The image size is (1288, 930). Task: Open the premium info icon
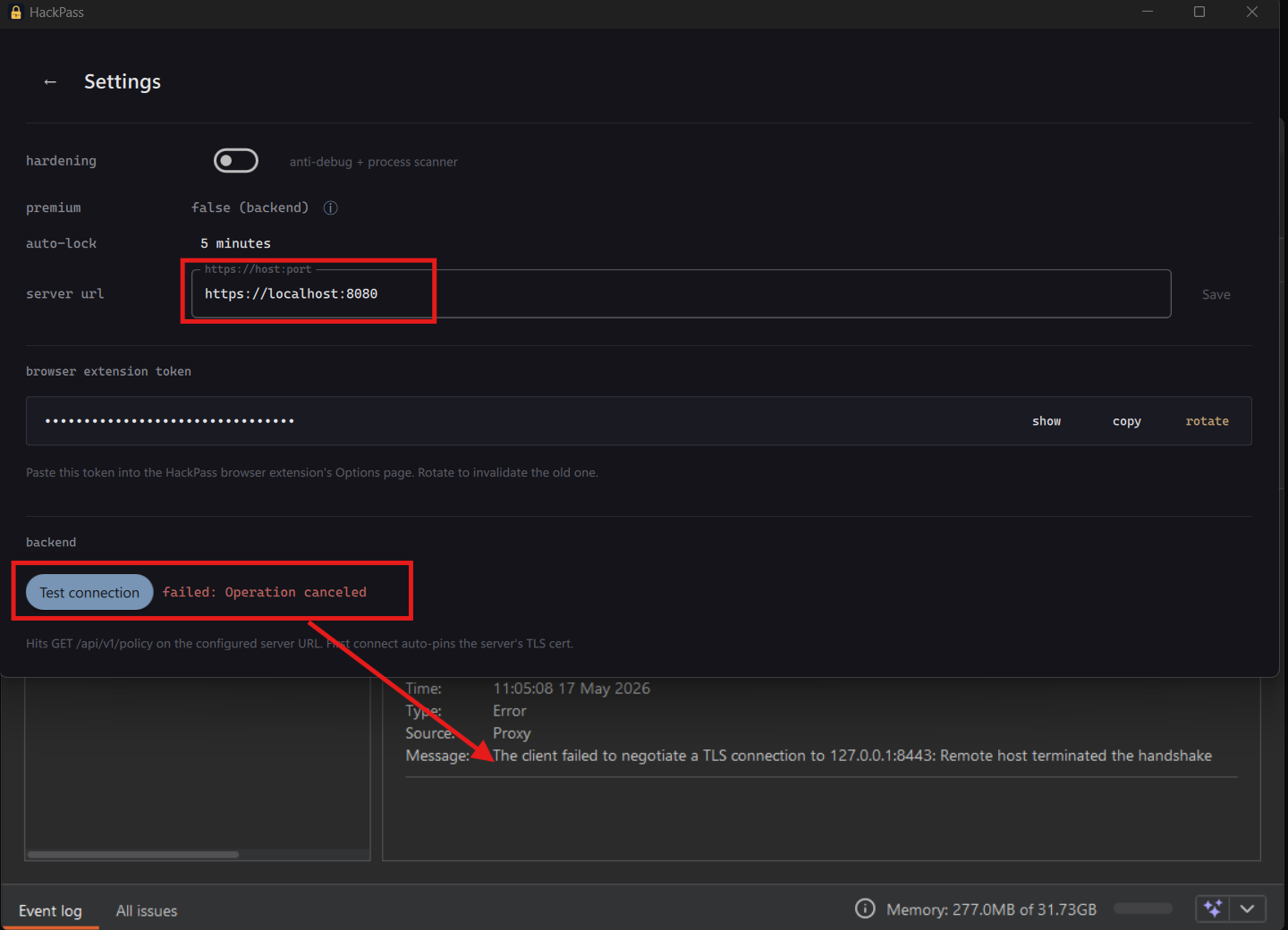pos(331,207)
